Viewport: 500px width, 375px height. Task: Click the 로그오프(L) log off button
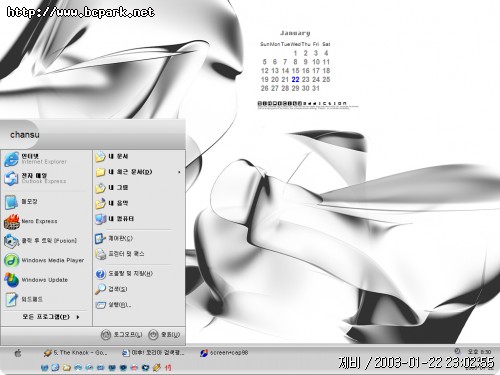pyautogui.click(x=122, y=335)
